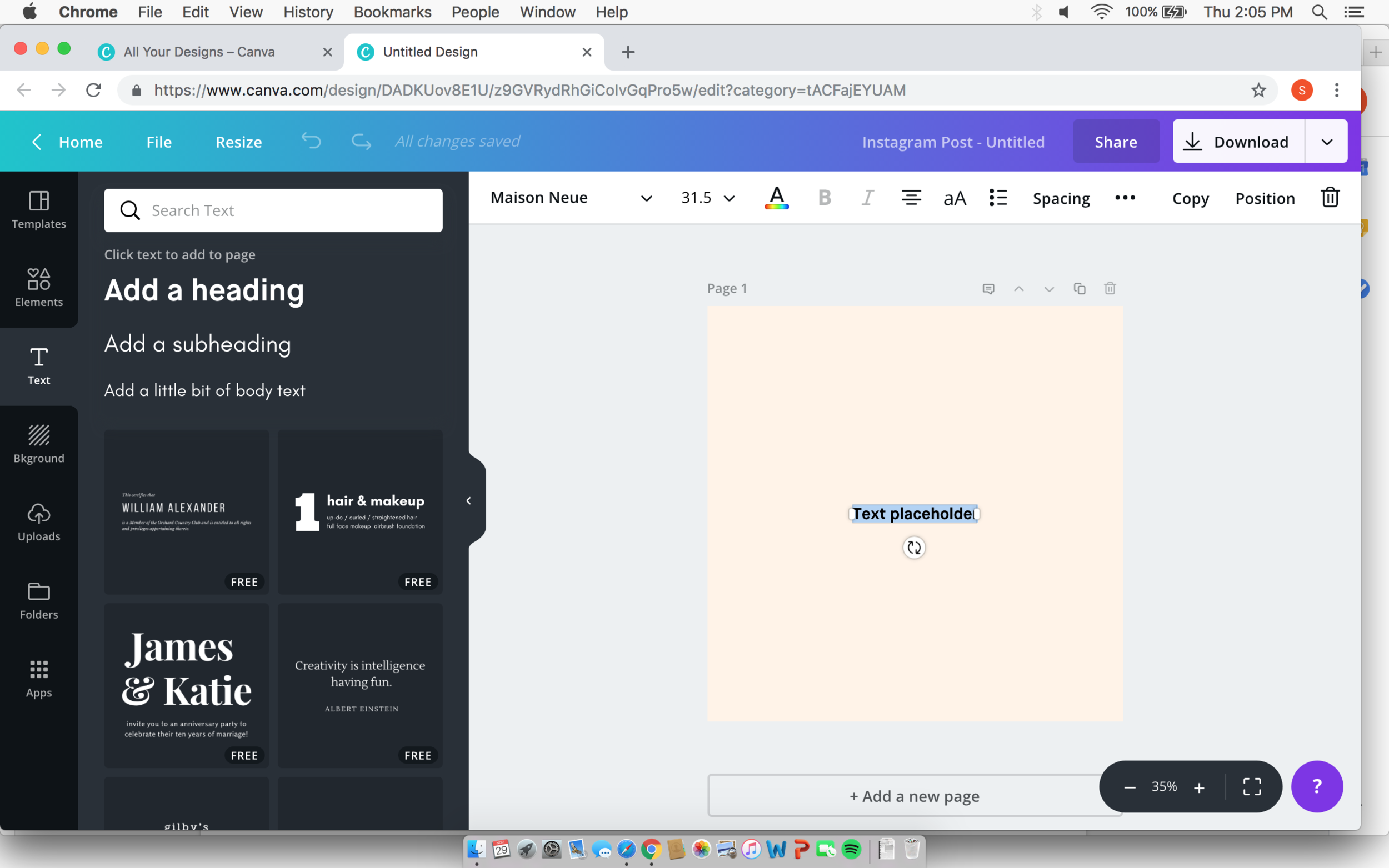The image size is (1389, 868).
Task: Open the Bookmarks menu in menu bar
Action: tap(392, 12)
